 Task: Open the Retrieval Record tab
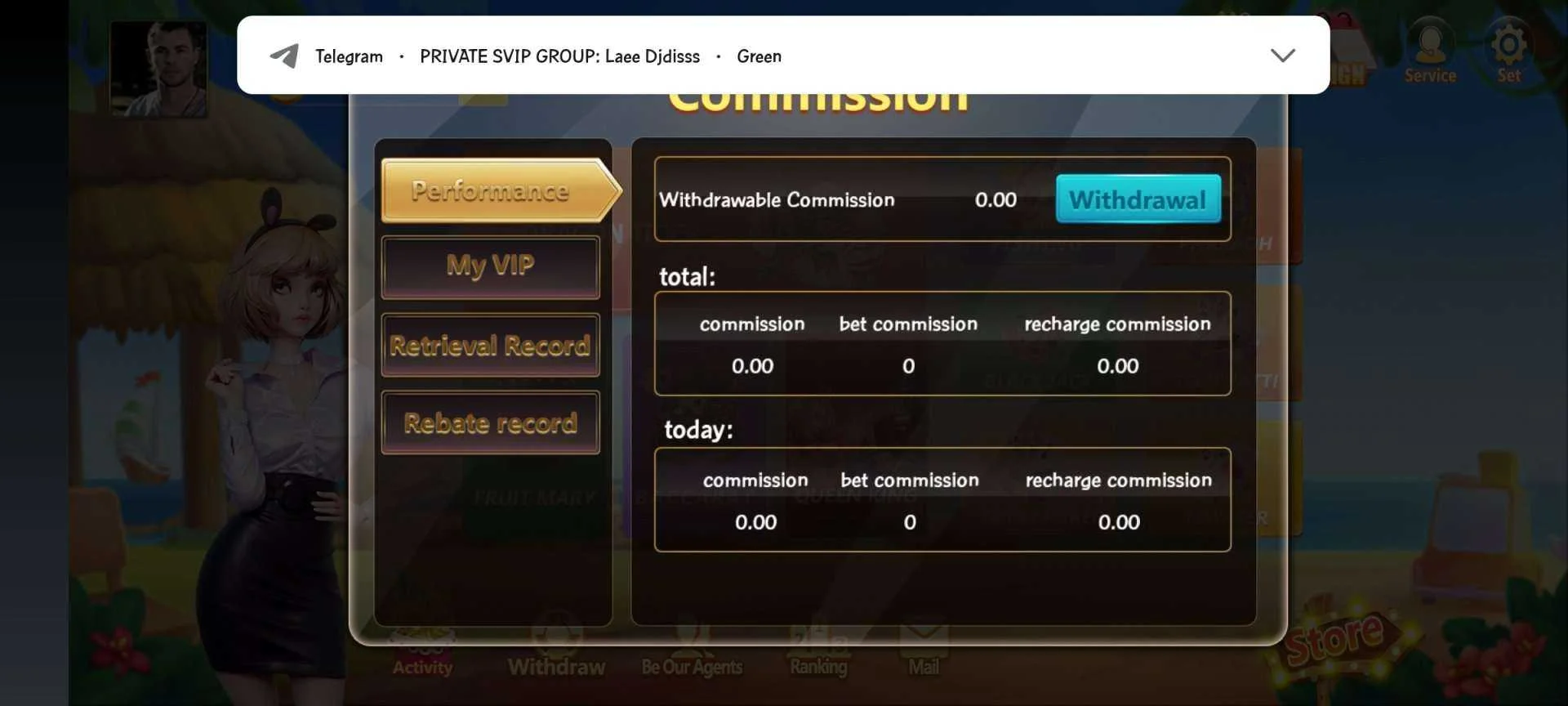(x=490, y=345)
